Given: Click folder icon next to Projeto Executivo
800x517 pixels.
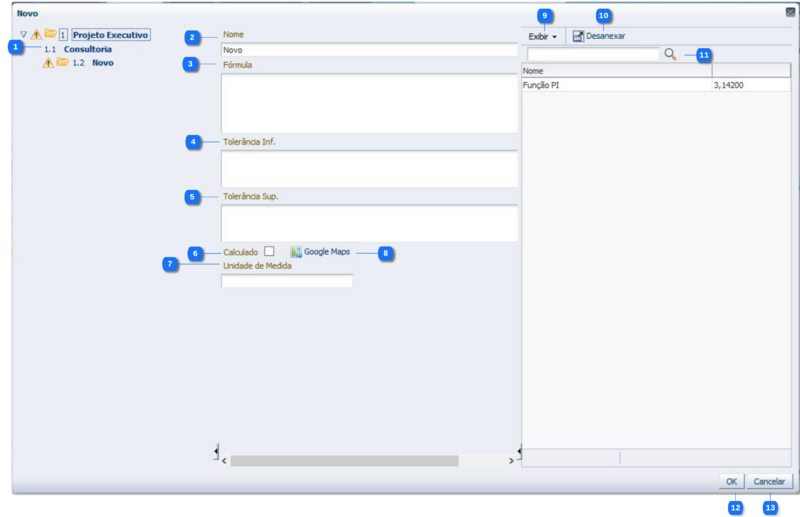Looking at the screenshot, I should click(50, 34).
